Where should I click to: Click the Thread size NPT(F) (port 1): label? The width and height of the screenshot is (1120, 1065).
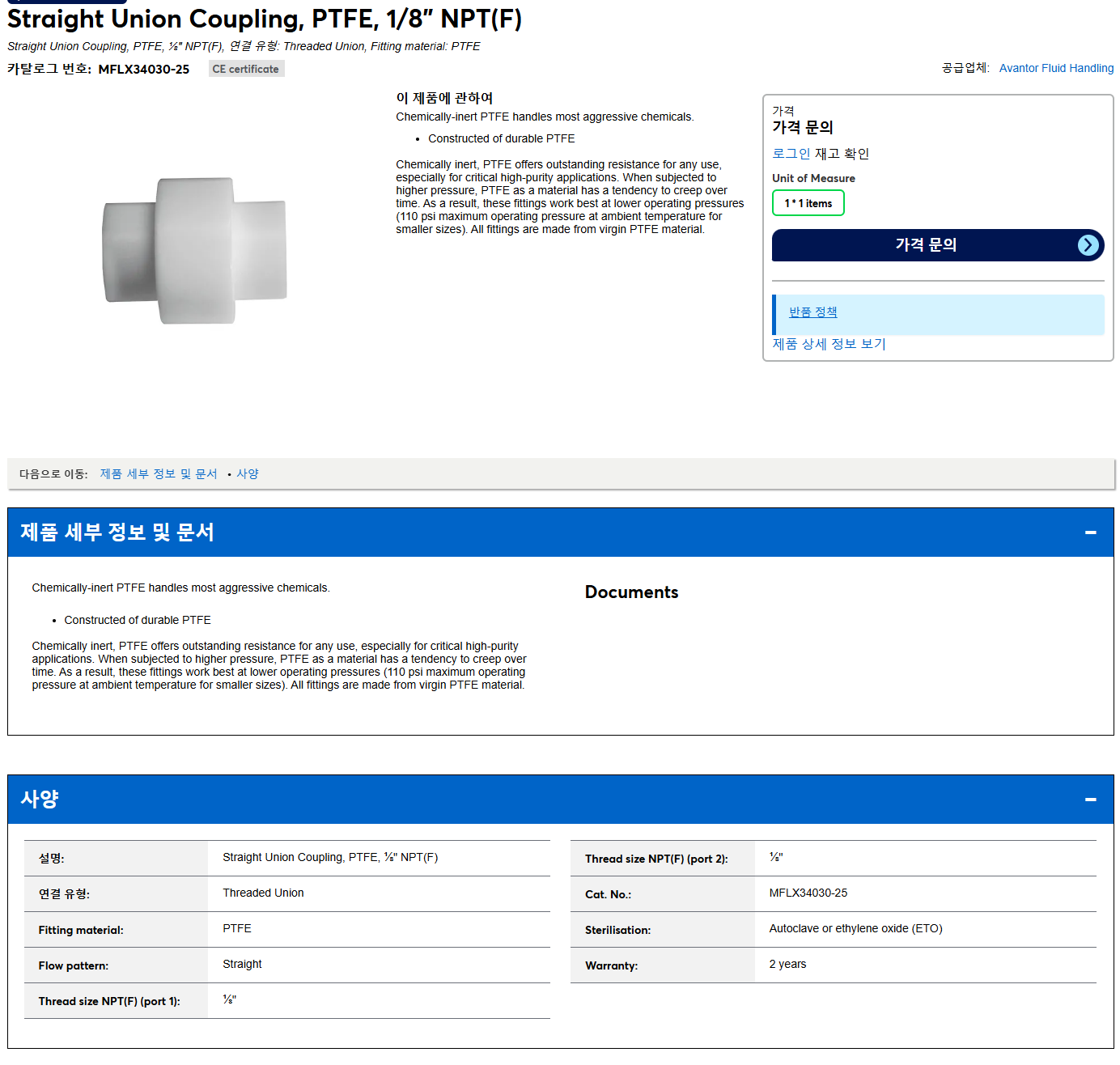coord(109,1001)
